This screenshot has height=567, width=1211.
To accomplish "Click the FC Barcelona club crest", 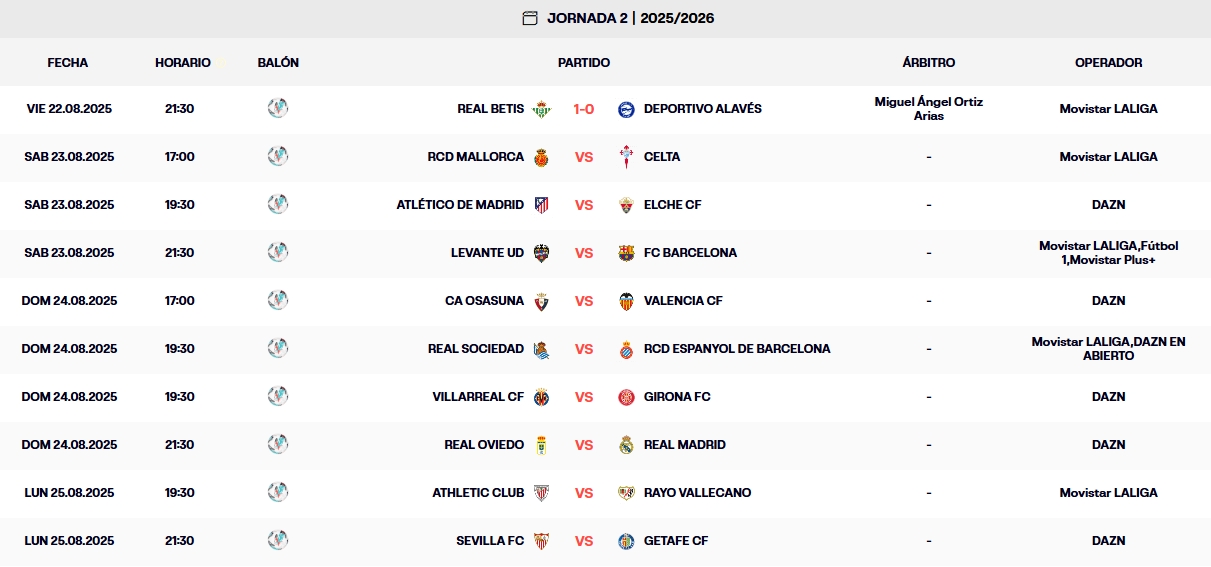I will coord(627,253).
